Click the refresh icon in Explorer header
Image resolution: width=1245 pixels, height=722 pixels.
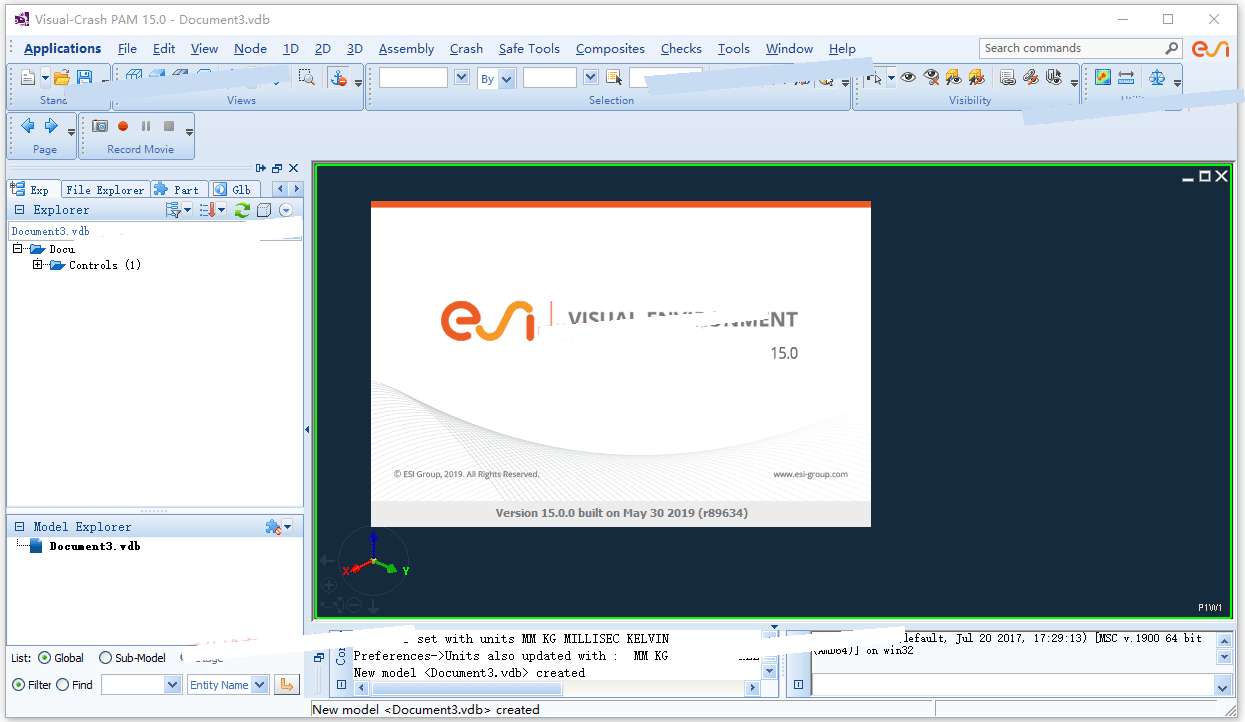coord(242,210)
